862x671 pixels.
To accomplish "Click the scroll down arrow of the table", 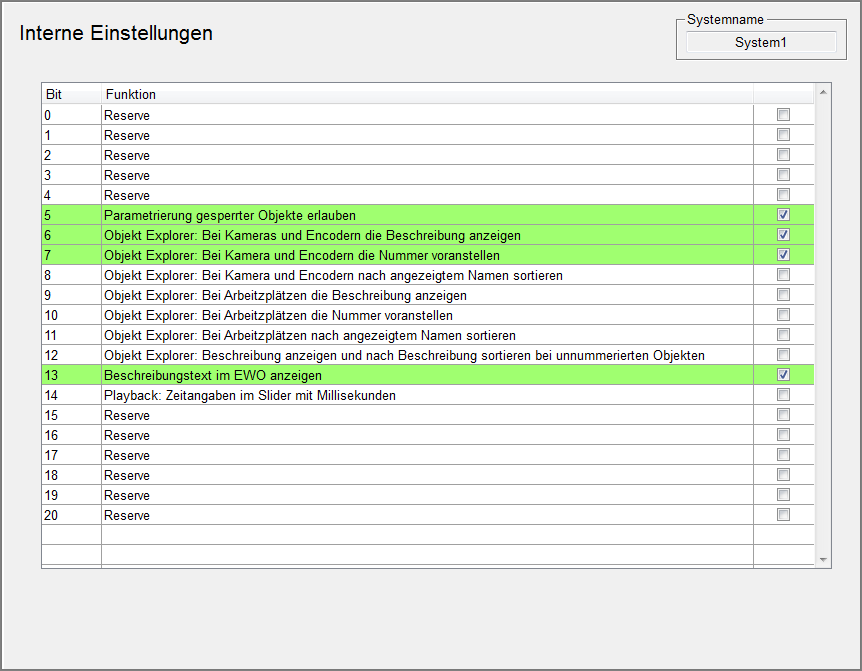I will pos(823,559).
